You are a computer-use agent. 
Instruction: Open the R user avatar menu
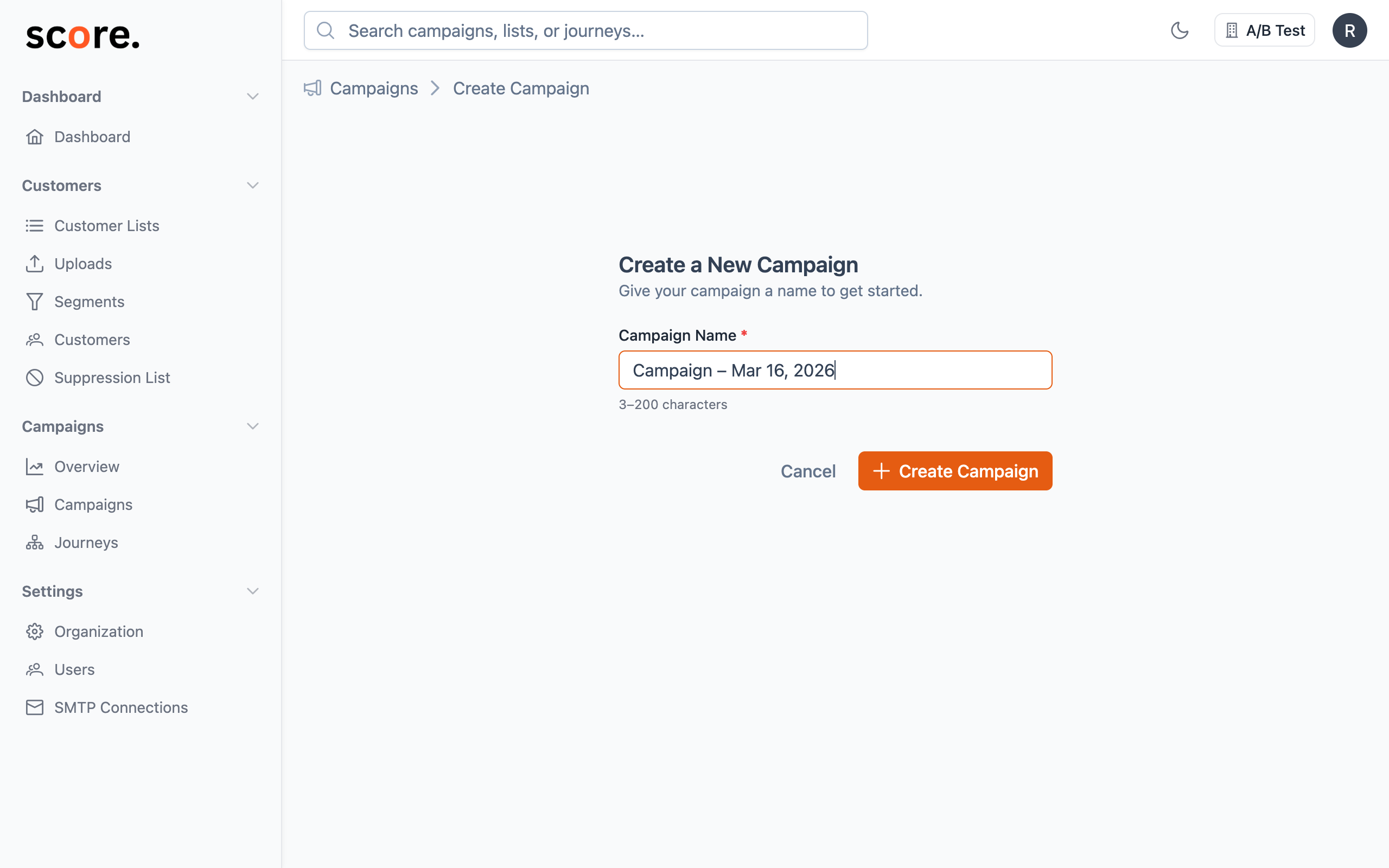coord(1349,30)
